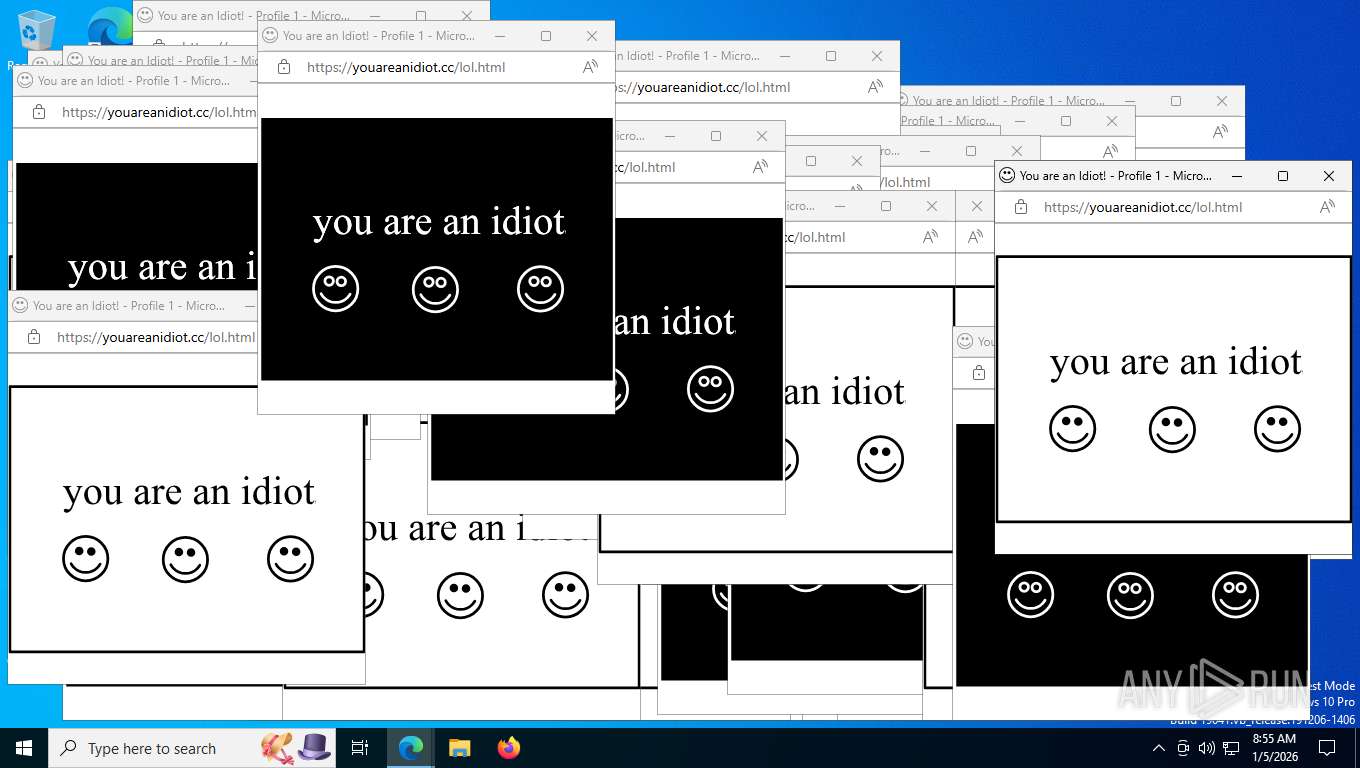Click the black smiley in center white 'an idiot' window
This screenshot has height=768, width=1360.
coord(881,458)
